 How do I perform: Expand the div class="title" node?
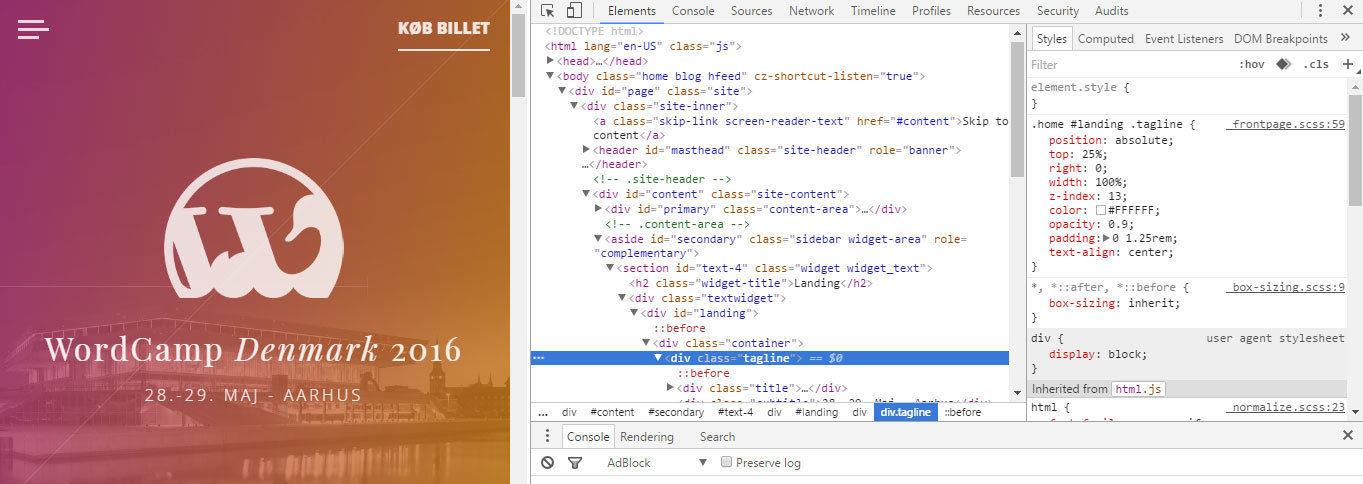(x=670, y=388)
